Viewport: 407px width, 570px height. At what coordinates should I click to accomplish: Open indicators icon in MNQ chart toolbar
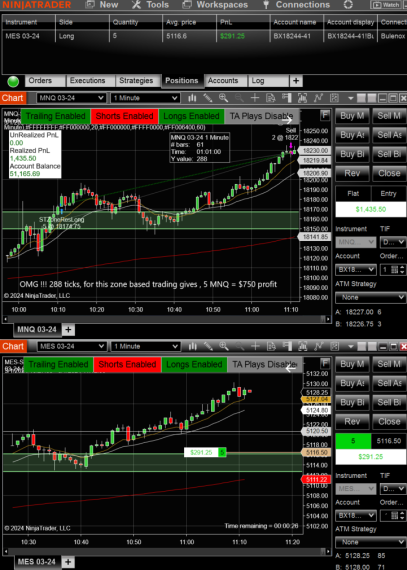[x=318, y=98]
